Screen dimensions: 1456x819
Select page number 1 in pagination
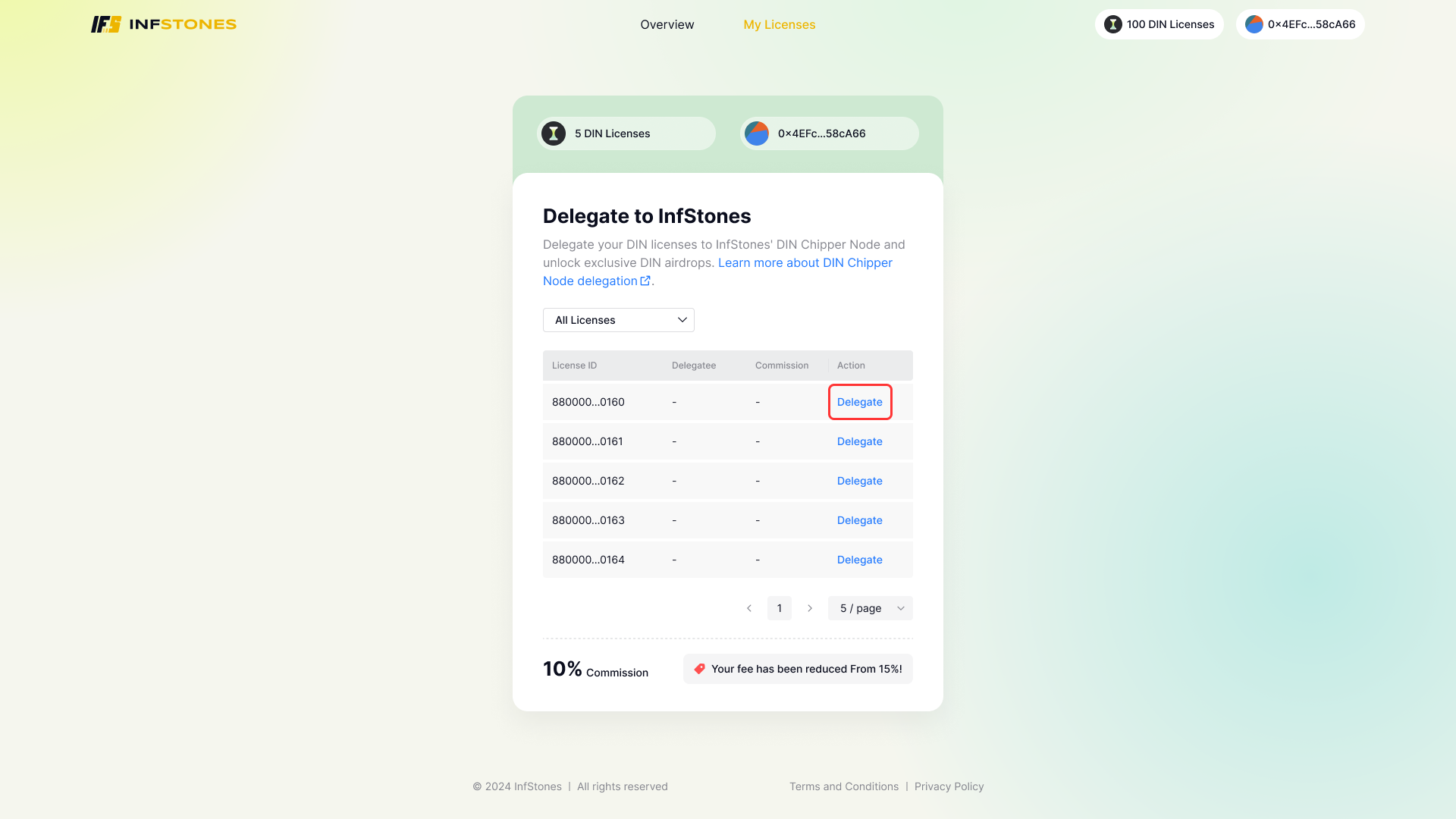click(x=779, y=608)
